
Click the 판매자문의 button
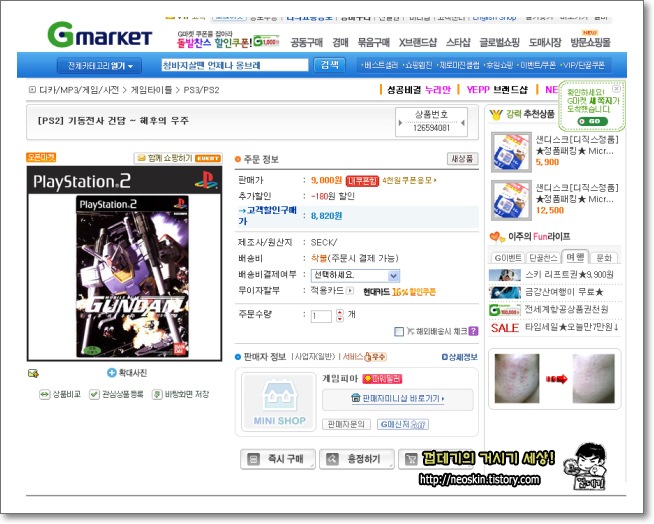[x=346, y=424]
